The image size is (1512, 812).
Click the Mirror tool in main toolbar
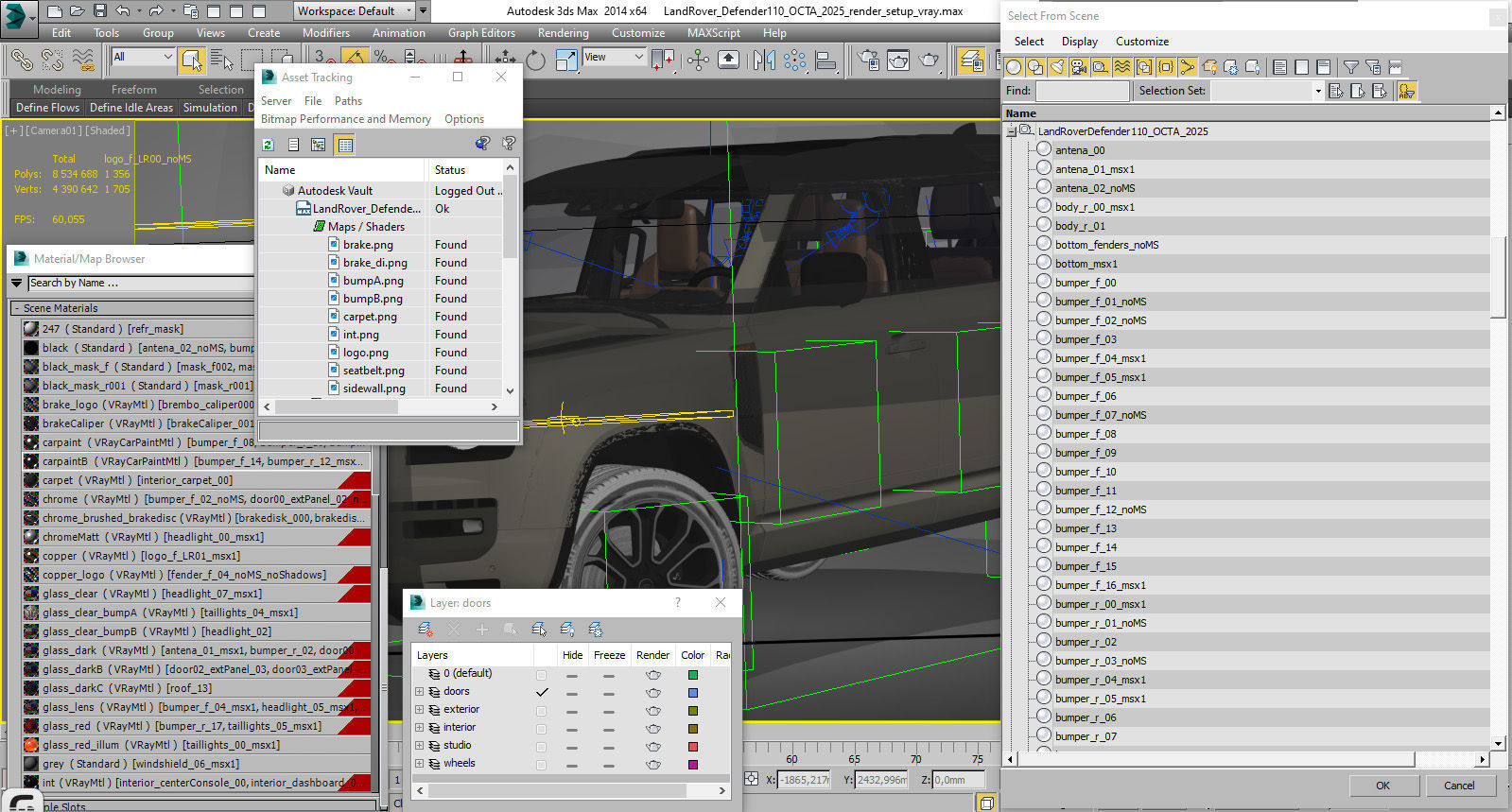click(x=764, y=60)
